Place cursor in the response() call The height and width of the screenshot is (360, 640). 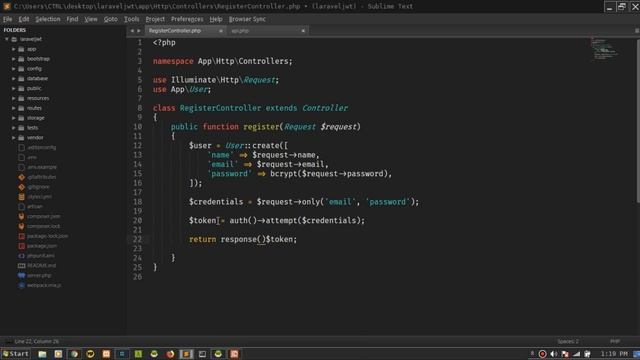pos(243,239)
